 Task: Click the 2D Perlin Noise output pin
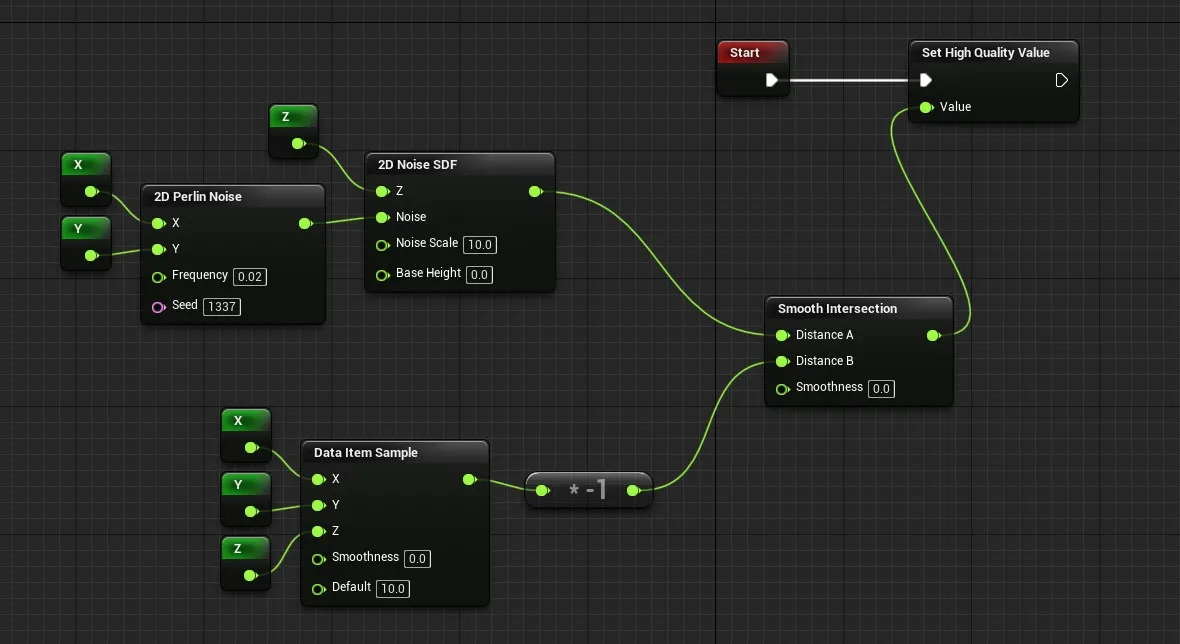(x=305, y=224)
